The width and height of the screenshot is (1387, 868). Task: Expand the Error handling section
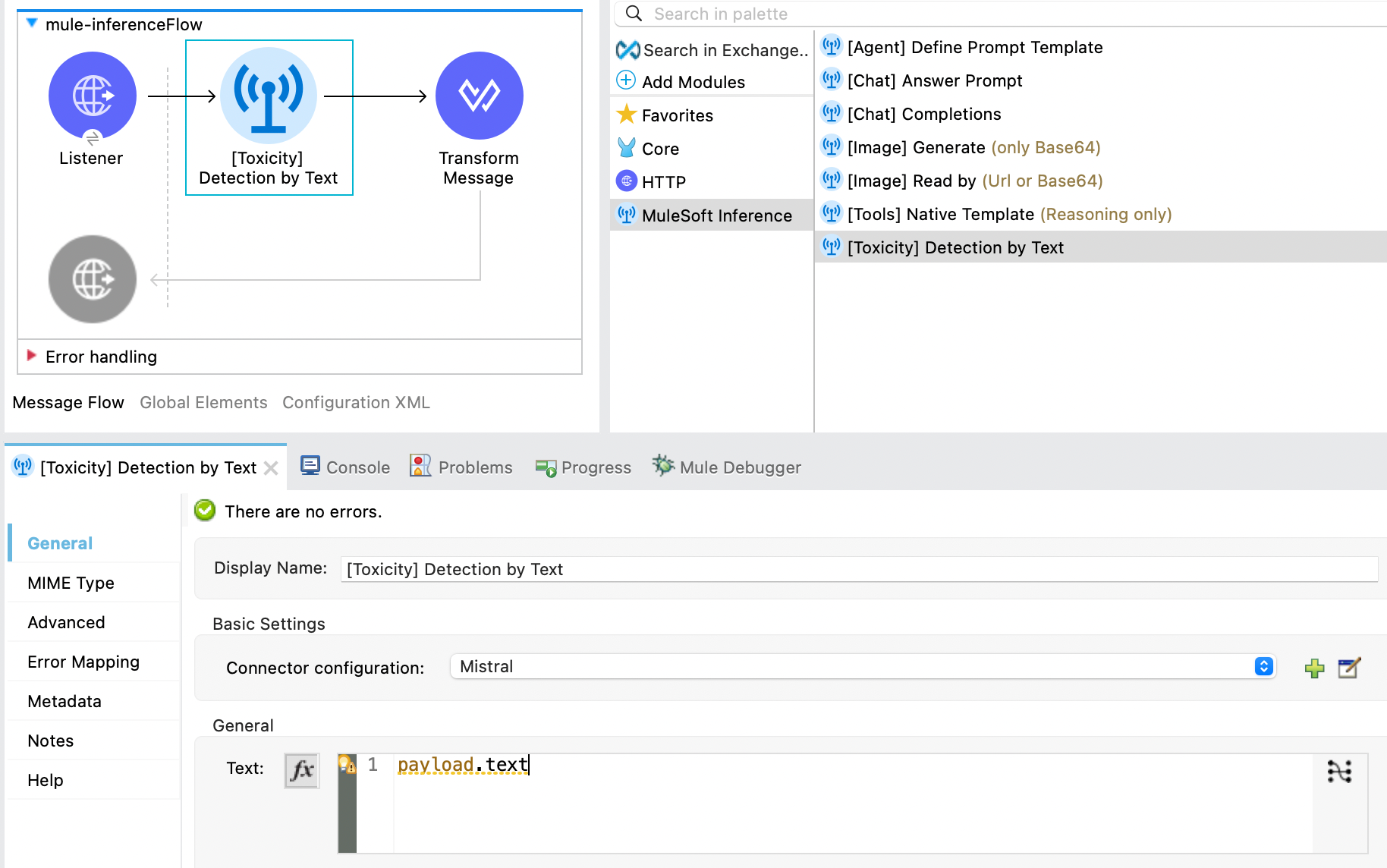[x=32, y=356]
